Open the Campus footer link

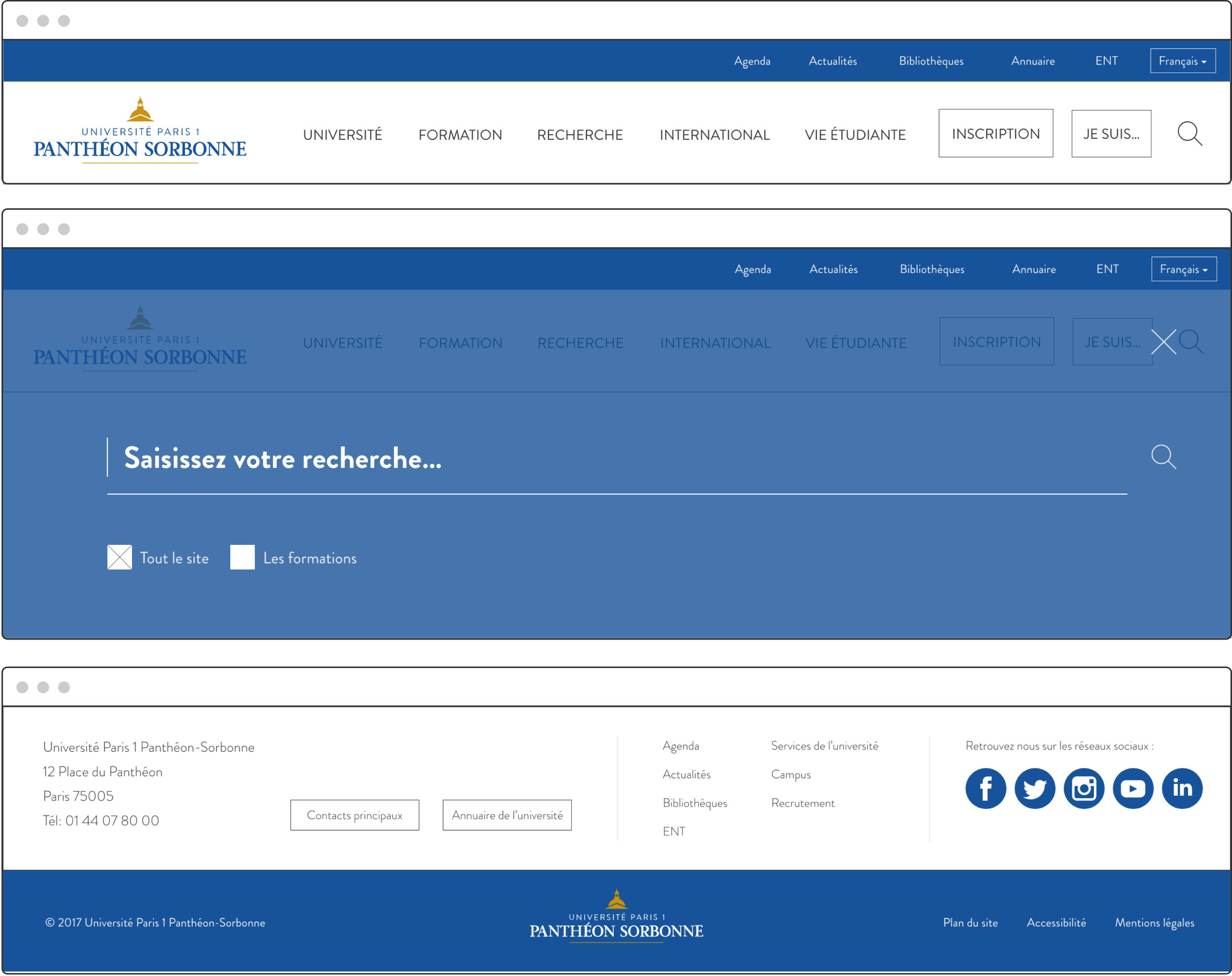[791, 775]
